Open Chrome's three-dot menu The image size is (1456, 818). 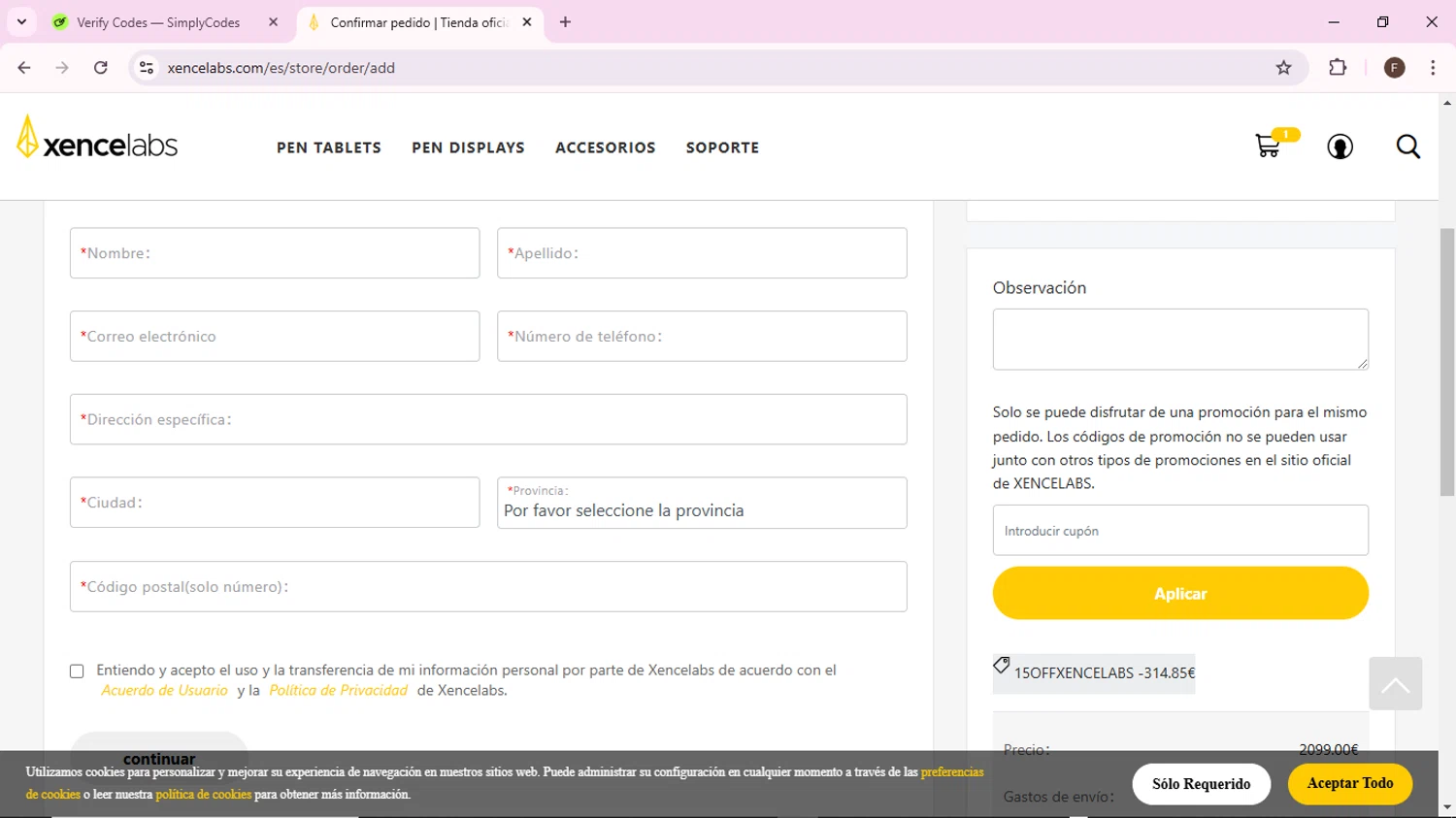pyautogui.click(x=1433, y=68)
